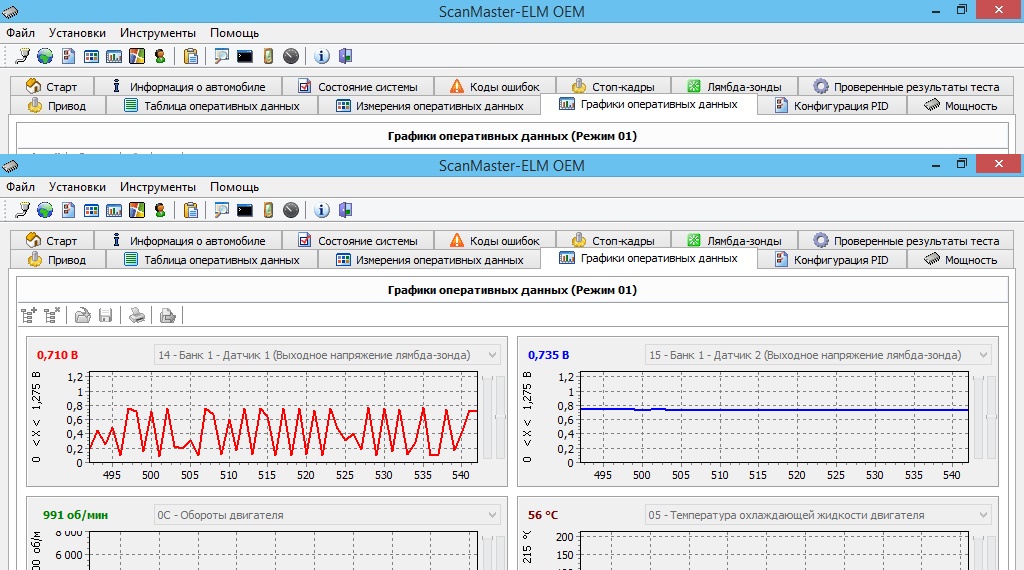1024x570 pixels.
Task: Click the clipboard icon in lower window toolbar
Action: tap(190, 210)
